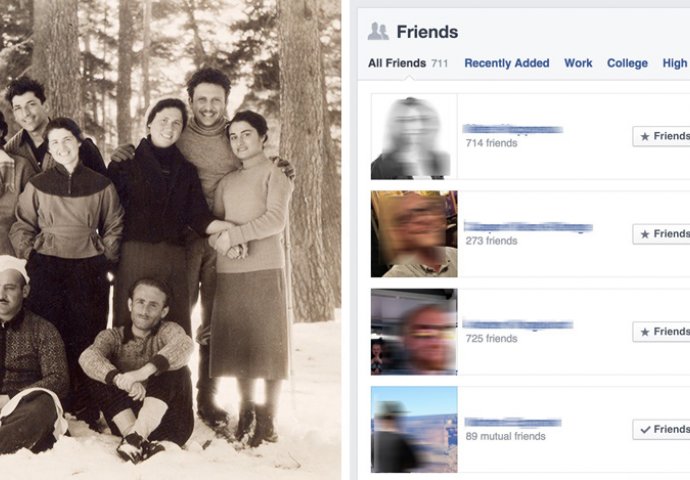Select the All Friends 711 tab
Image resolution: width=690 pixels, height=480 pixels.
click(408, 63)
